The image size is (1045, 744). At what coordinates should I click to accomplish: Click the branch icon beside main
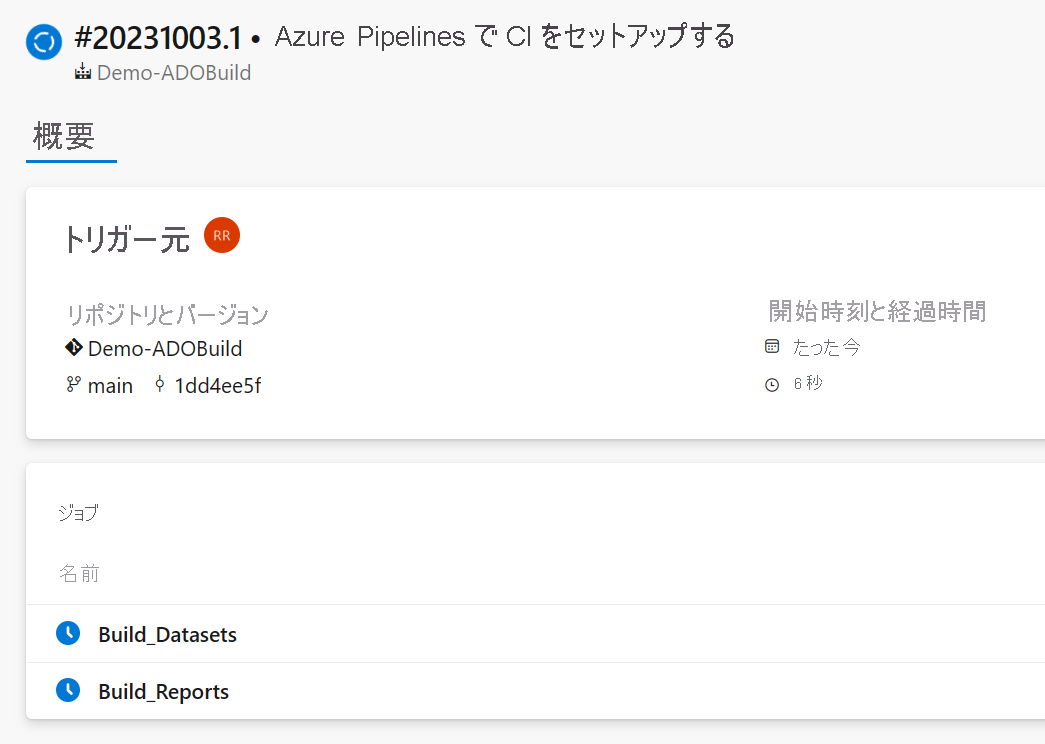tap(73, 385)
